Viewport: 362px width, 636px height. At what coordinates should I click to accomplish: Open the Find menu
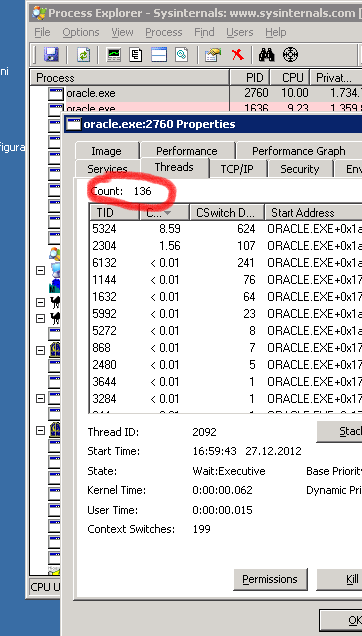(204, 32)
